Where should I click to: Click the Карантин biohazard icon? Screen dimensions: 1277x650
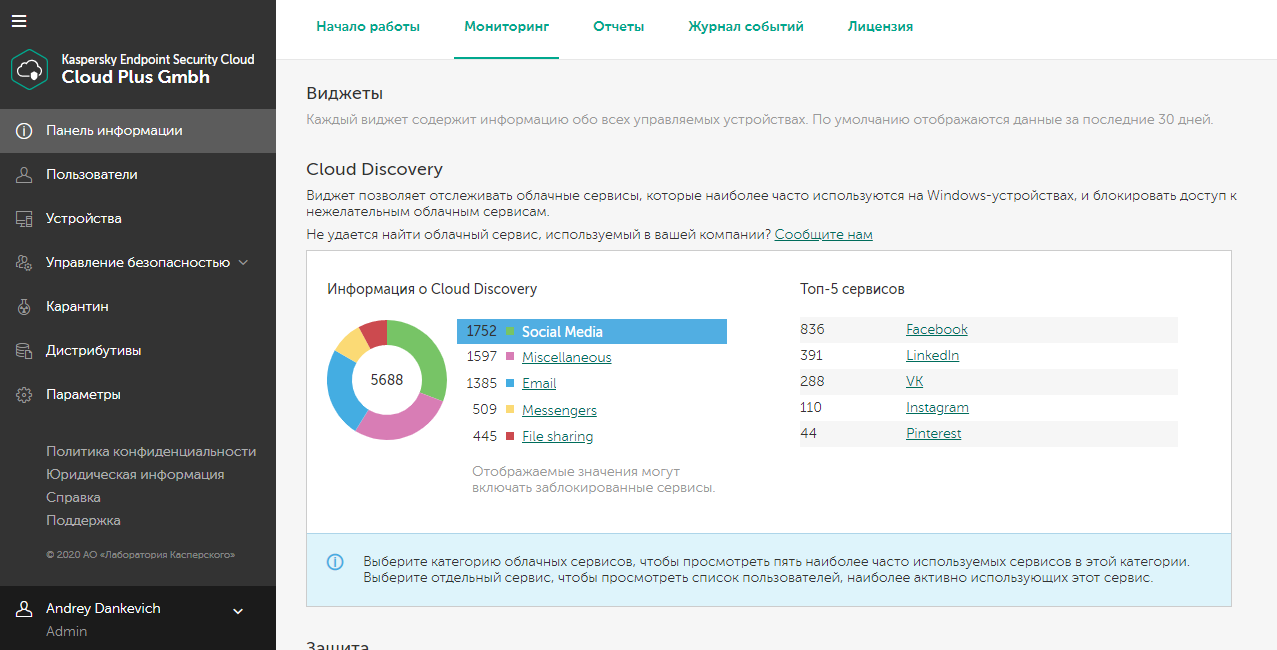(x=24, y=307)
